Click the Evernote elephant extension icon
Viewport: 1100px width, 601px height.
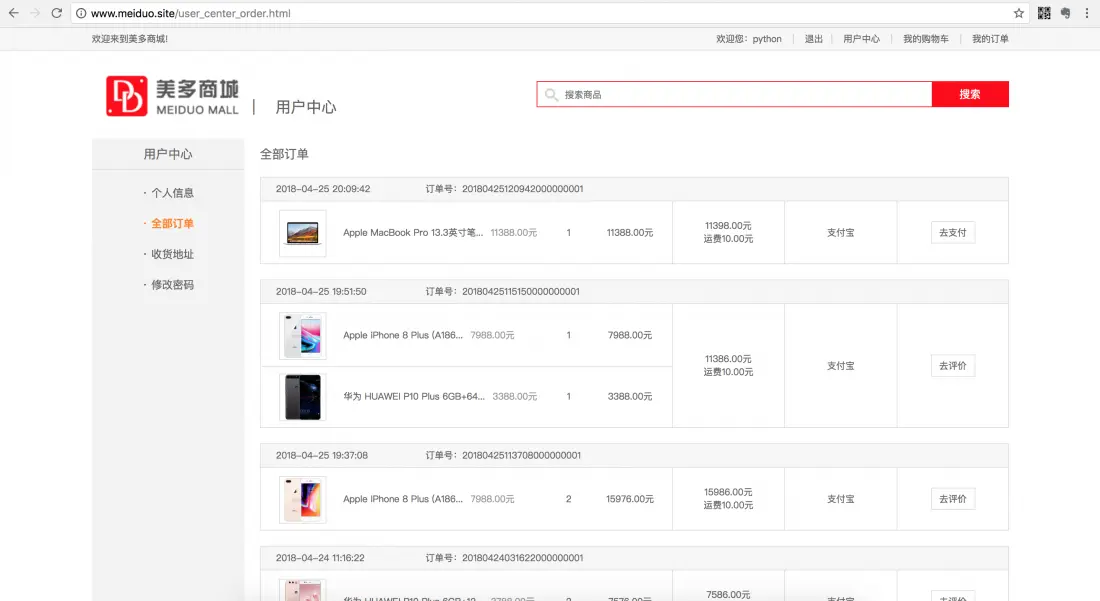point(1066,13)
